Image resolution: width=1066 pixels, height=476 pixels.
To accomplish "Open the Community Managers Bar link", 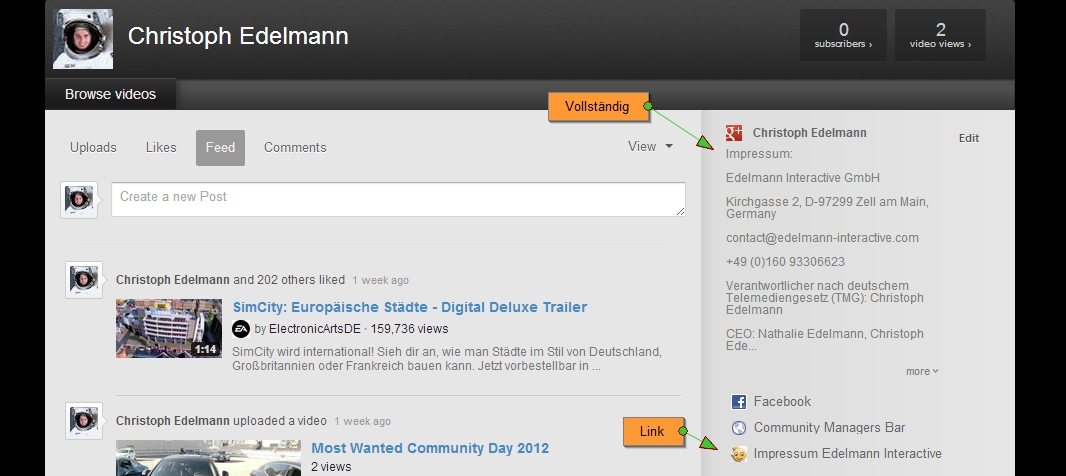I will coord(829,428).
